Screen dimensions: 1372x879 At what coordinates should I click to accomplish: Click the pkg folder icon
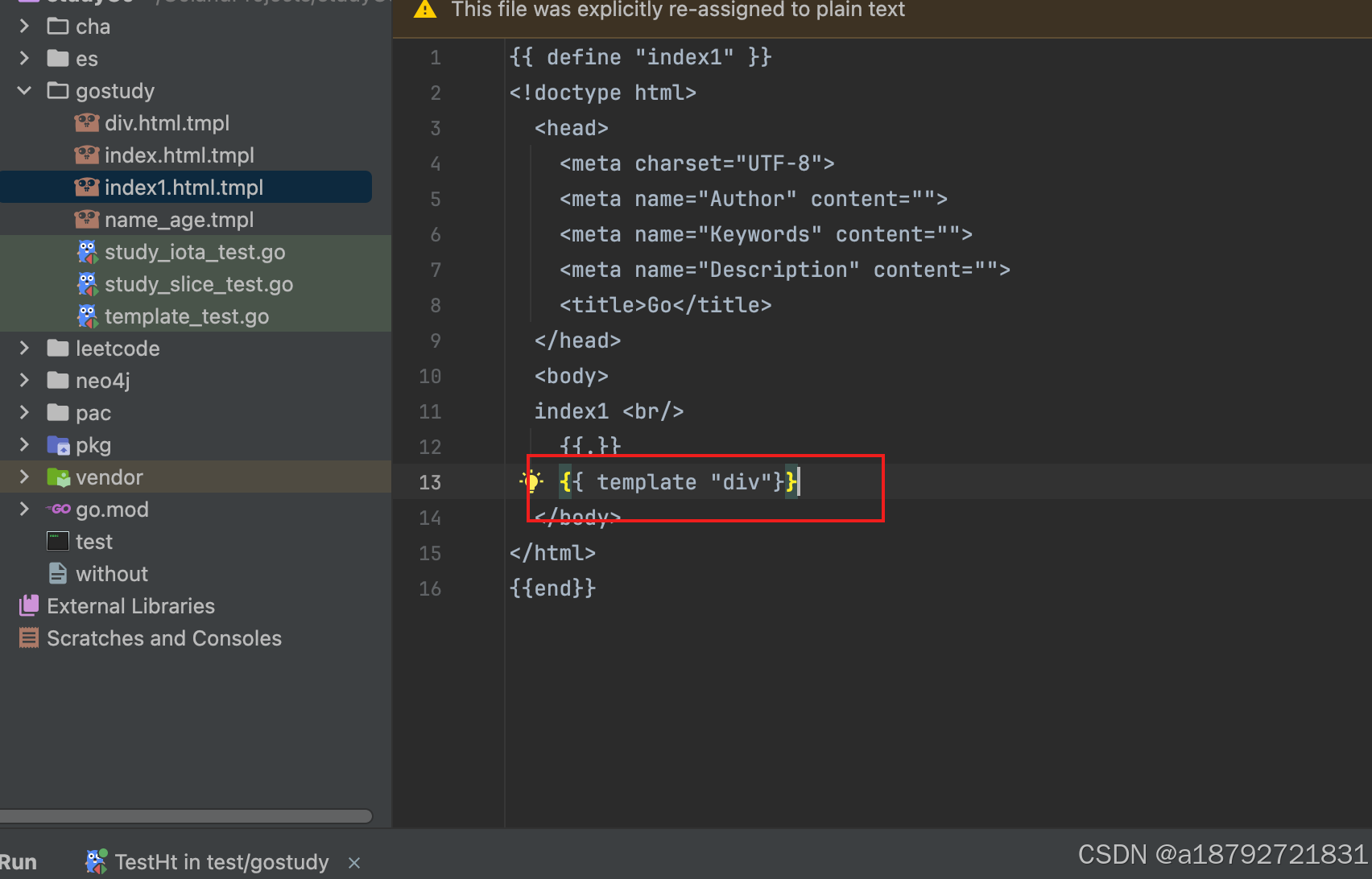58,445
